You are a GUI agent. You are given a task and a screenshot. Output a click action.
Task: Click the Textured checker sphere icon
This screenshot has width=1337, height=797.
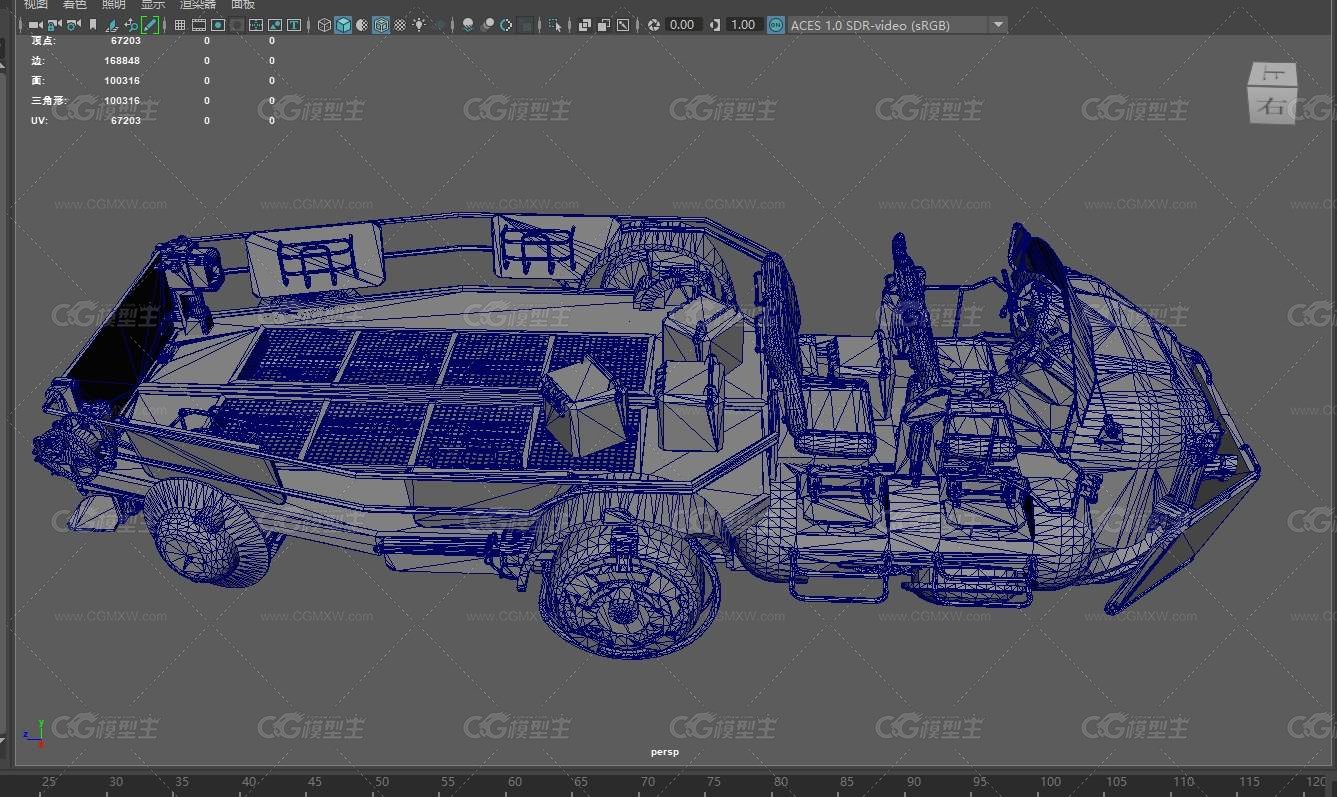point(400,25)
